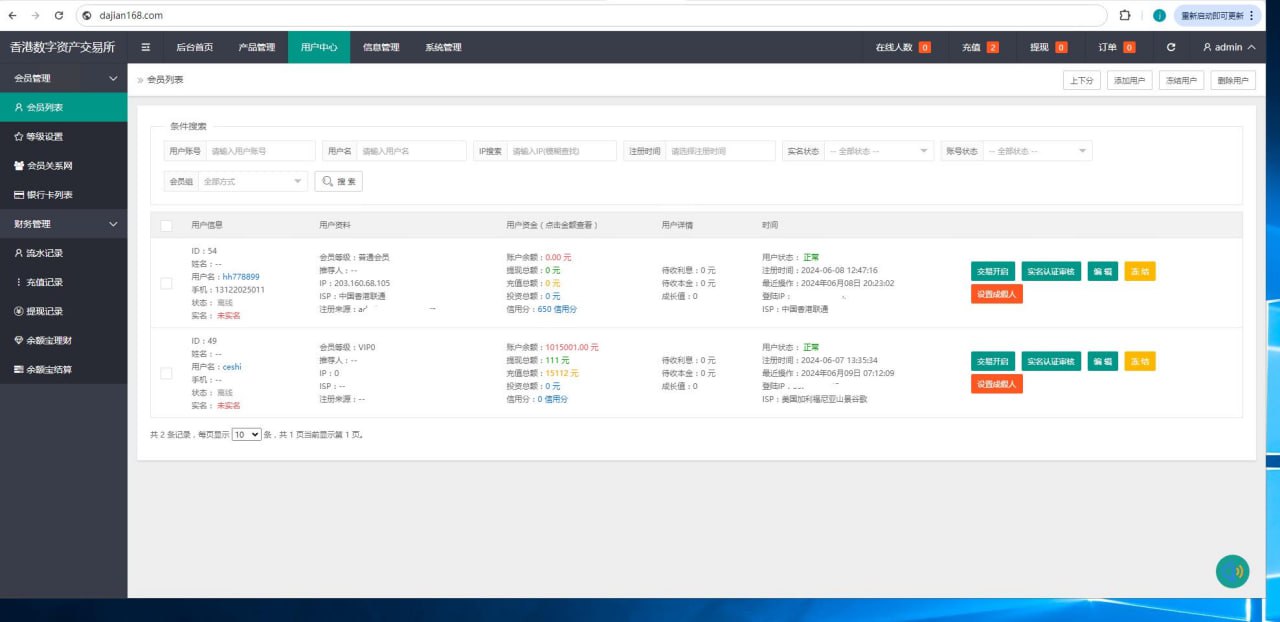Check the row checkbox for user ceshi
The width and height of the screenshot is (1280, 622).
(x=166, y=373)
